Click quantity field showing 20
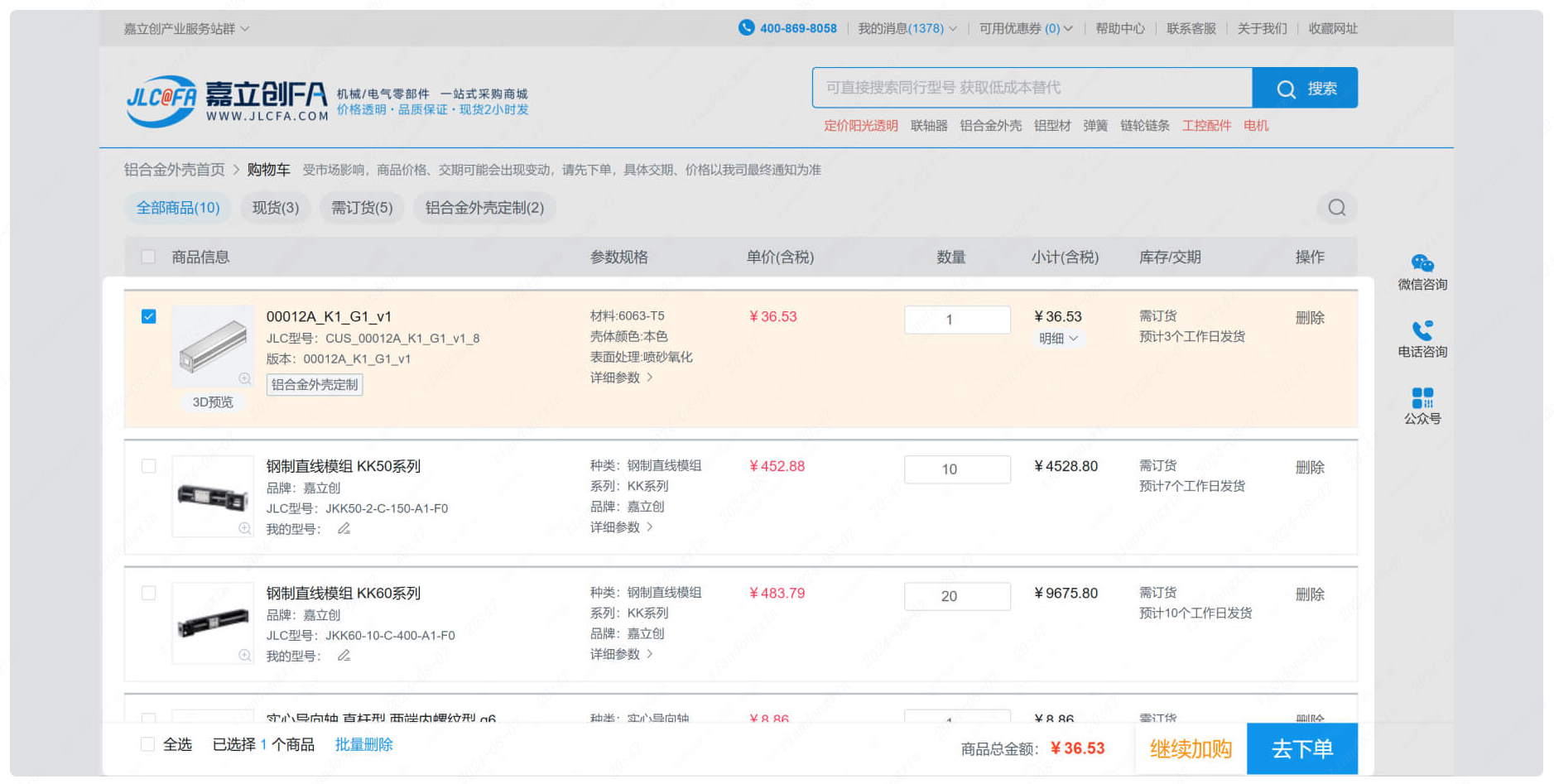Screen dimensions: 1554x784 click(x=957, y=596)
